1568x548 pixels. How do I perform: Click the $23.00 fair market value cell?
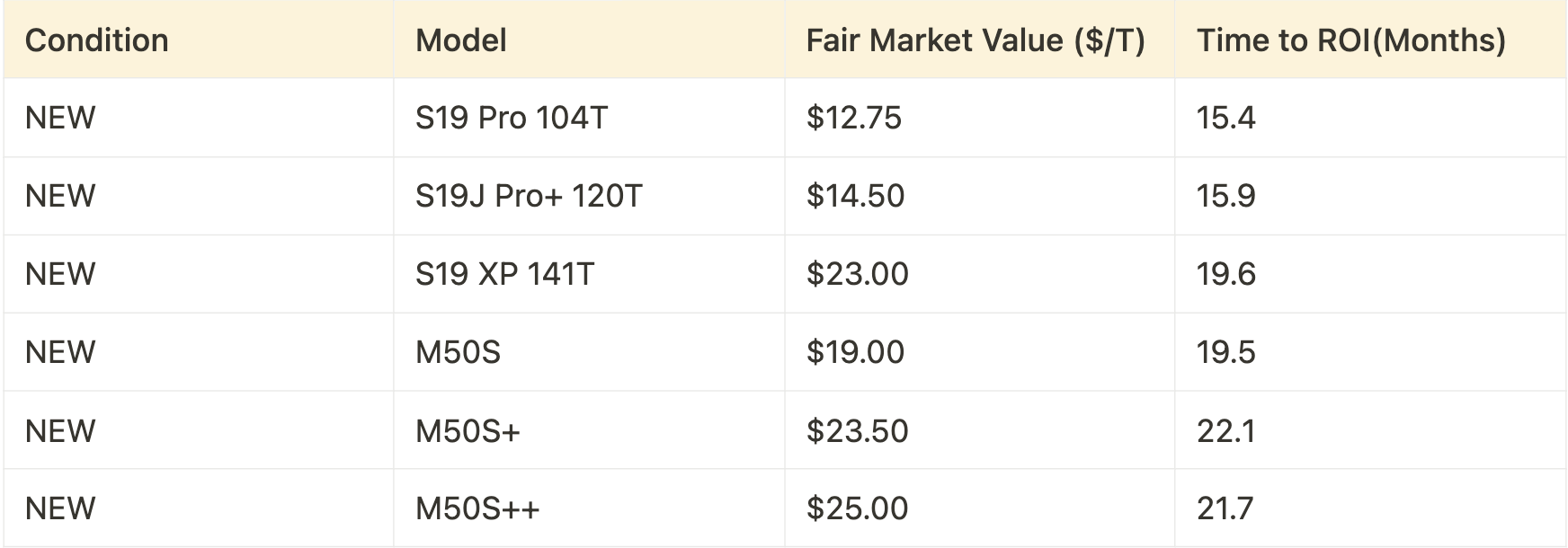pos(979,274)
